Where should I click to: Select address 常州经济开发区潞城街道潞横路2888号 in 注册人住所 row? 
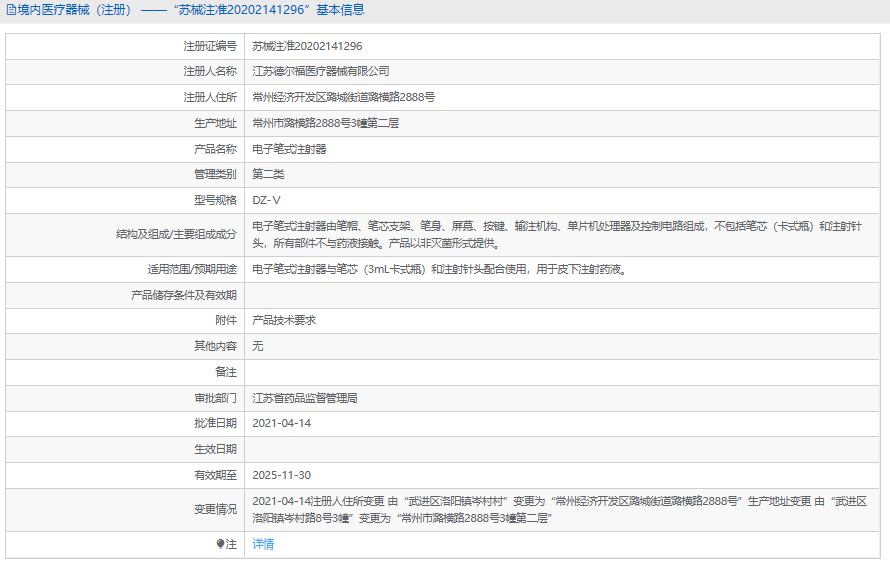pyautogui.click(x=343, y=97)
